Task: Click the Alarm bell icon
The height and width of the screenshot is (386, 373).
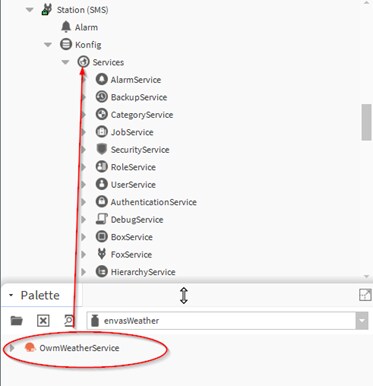Action: 66,27
